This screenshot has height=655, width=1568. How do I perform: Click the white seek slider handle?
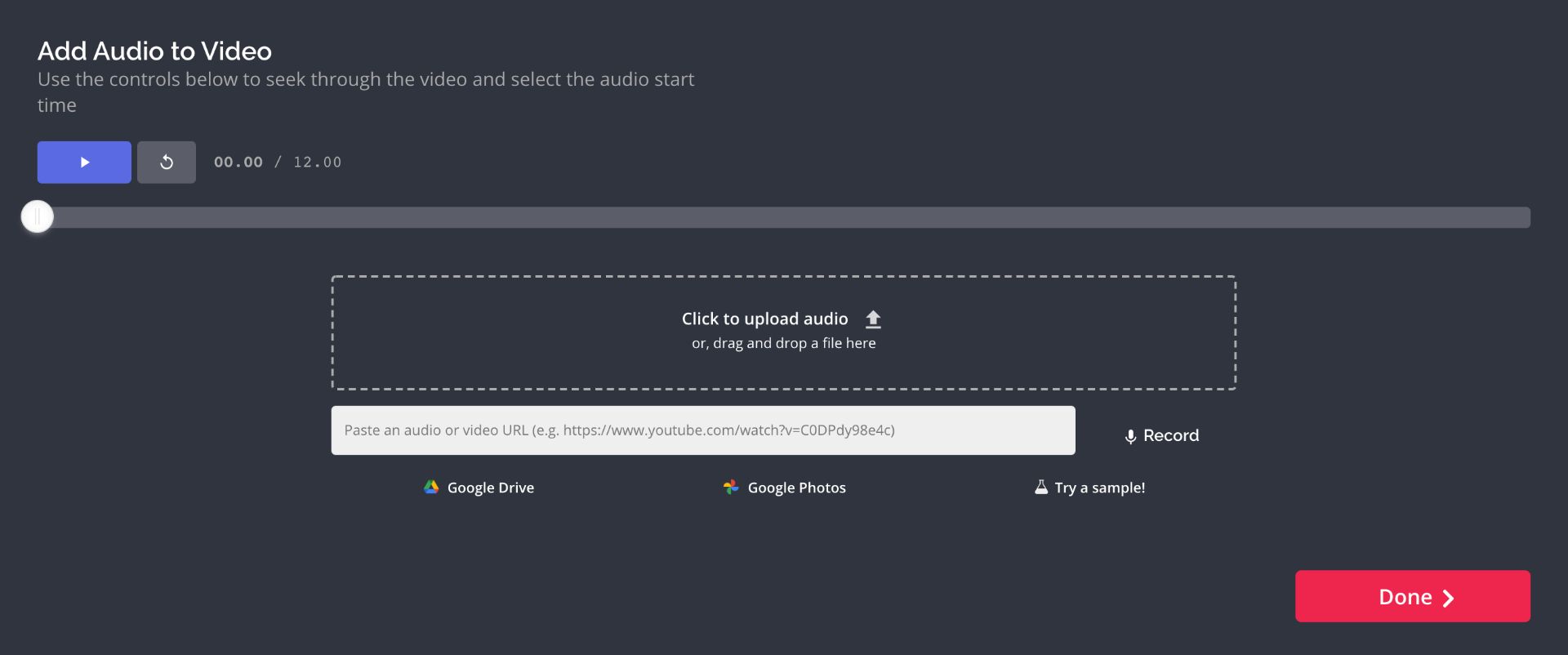[x=38, y=217]
